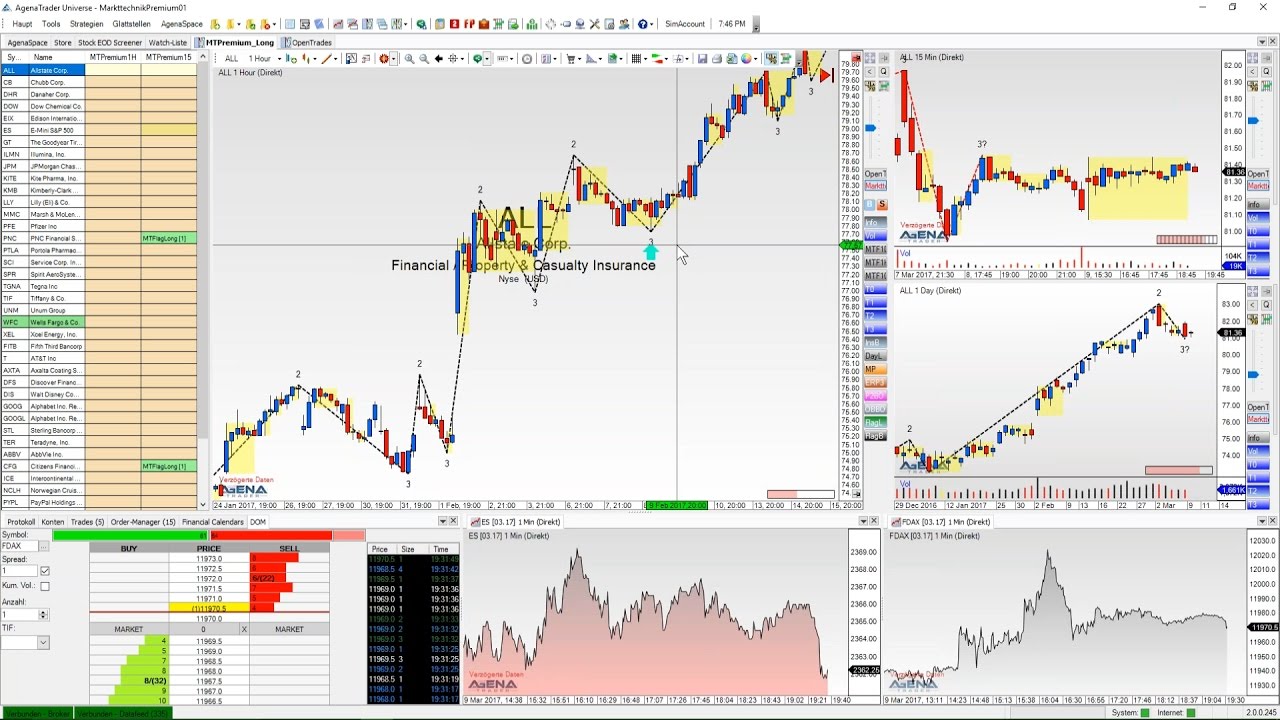The height and width of the screenshot is (720, 1280).
Task: Open the Order-Manager (15) tab
Action: (x=143, y=522)
